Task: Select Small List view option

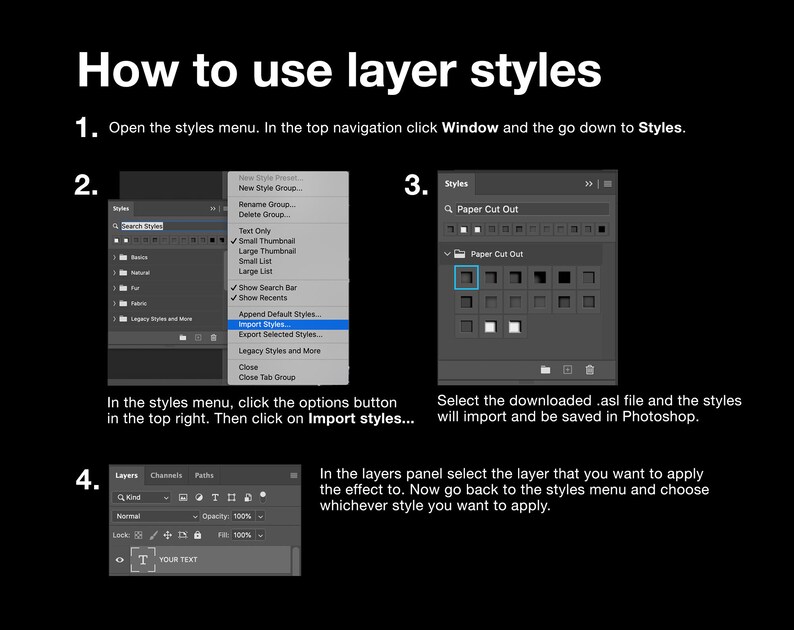Action: 255,261
